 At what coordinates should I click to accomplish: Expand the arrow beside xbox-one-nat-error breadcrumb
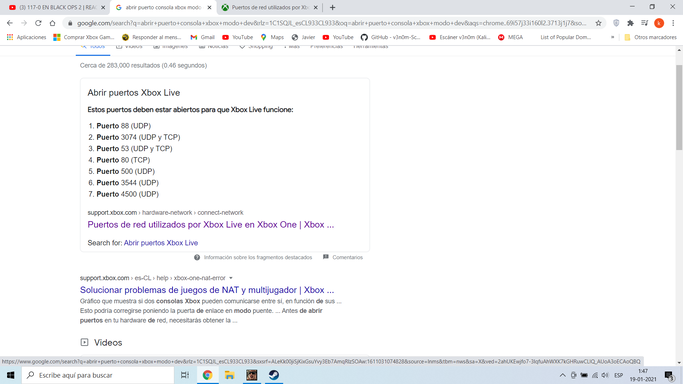tap(231, 278)
